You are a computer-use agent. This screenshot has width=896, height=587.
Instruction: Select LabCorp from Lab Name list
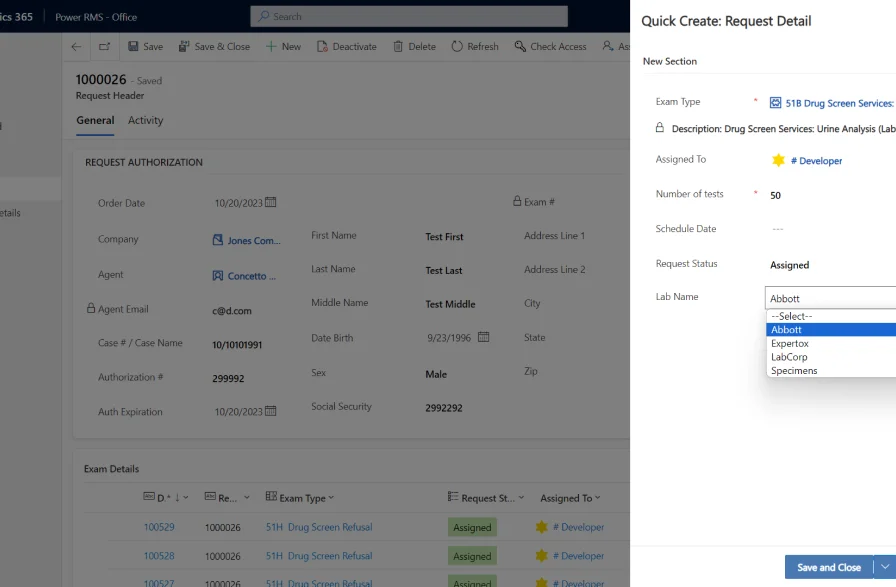(789, 357)
